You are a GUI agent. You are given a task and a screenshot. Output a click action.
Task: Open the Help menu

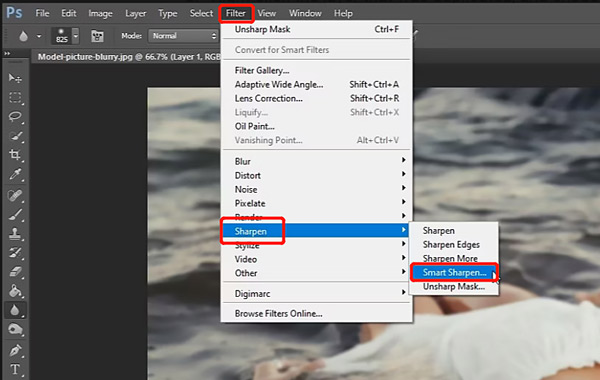343,13
